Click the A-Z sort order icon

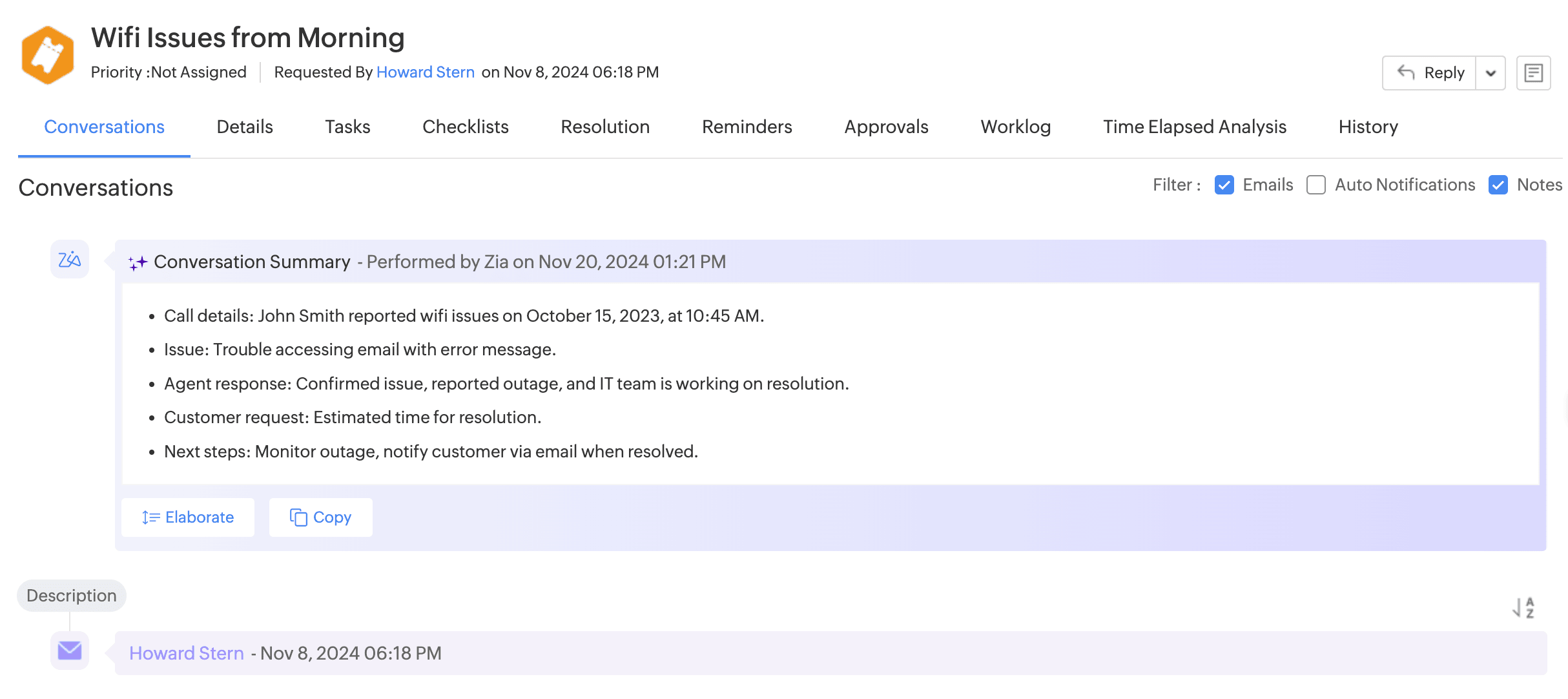(1523, 607)
